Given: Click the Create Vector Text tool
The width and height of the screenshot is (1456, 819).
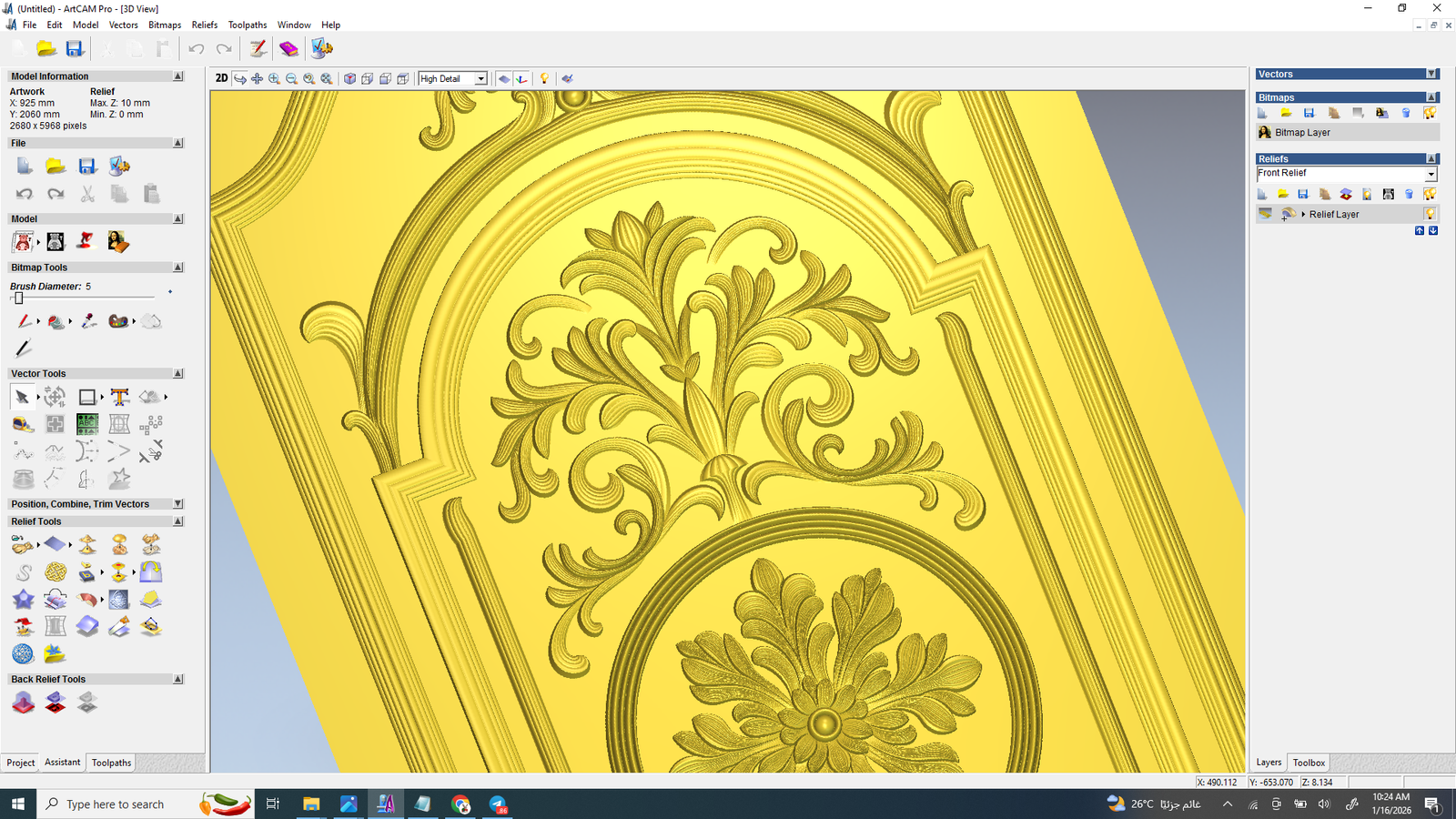Looking at the screenshot, I should (119, 397).
